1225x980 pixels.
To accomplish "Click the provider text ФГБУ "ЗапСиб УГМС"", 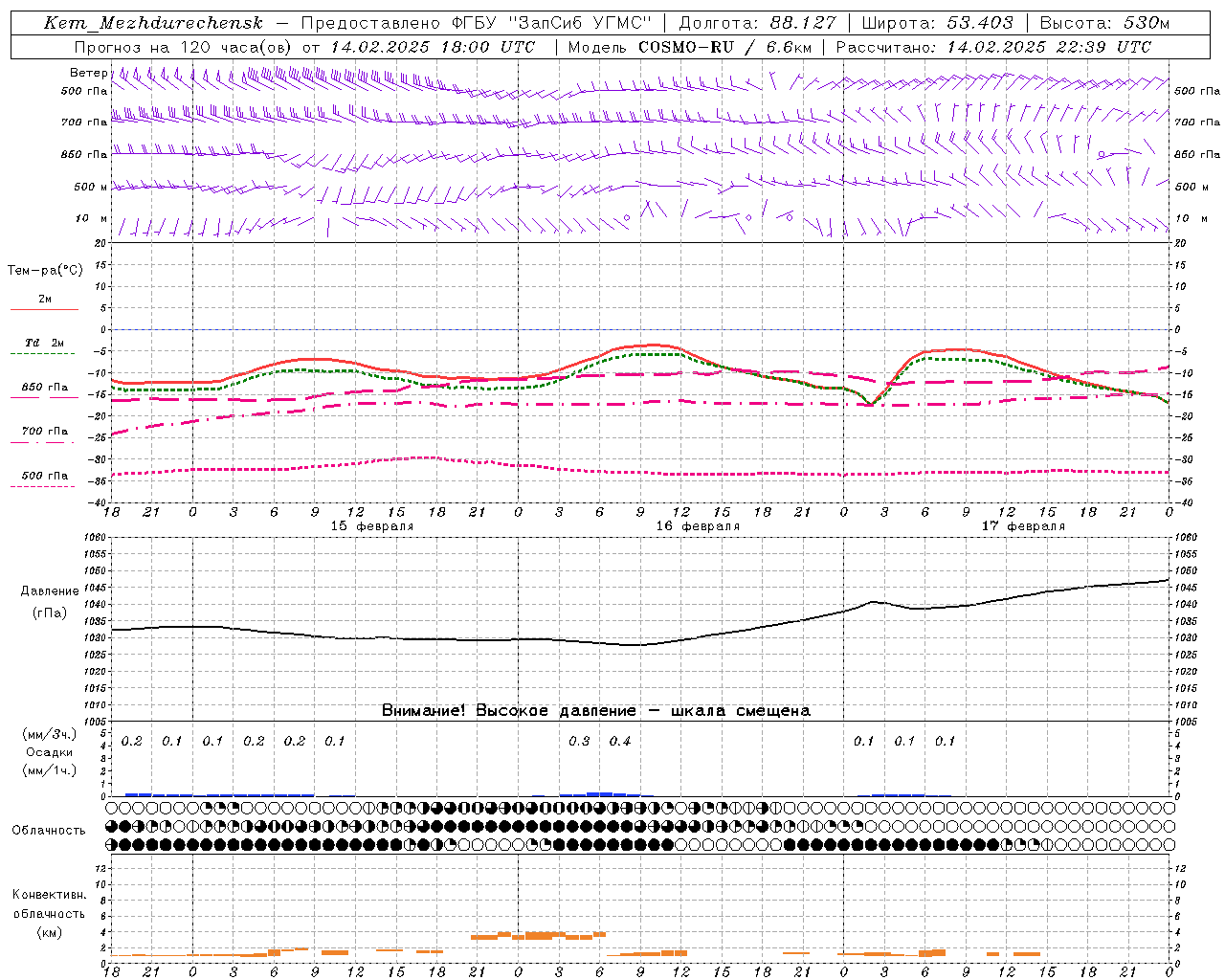I will click(x=551, y=23).
